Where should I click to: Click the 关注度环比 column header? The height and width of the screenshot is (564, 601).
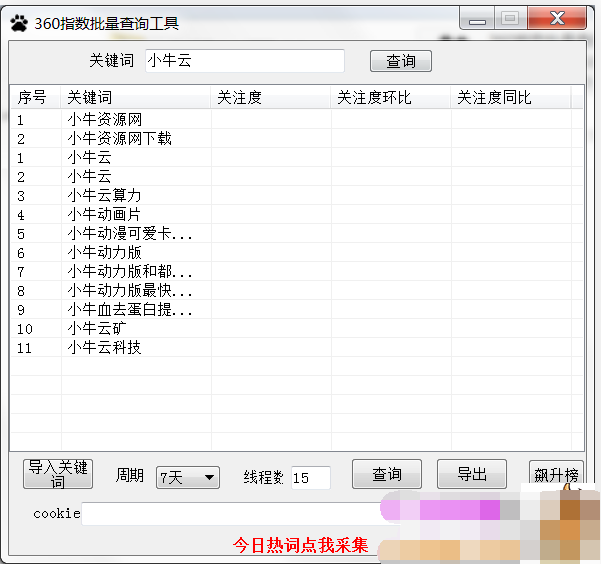[390, 97]
